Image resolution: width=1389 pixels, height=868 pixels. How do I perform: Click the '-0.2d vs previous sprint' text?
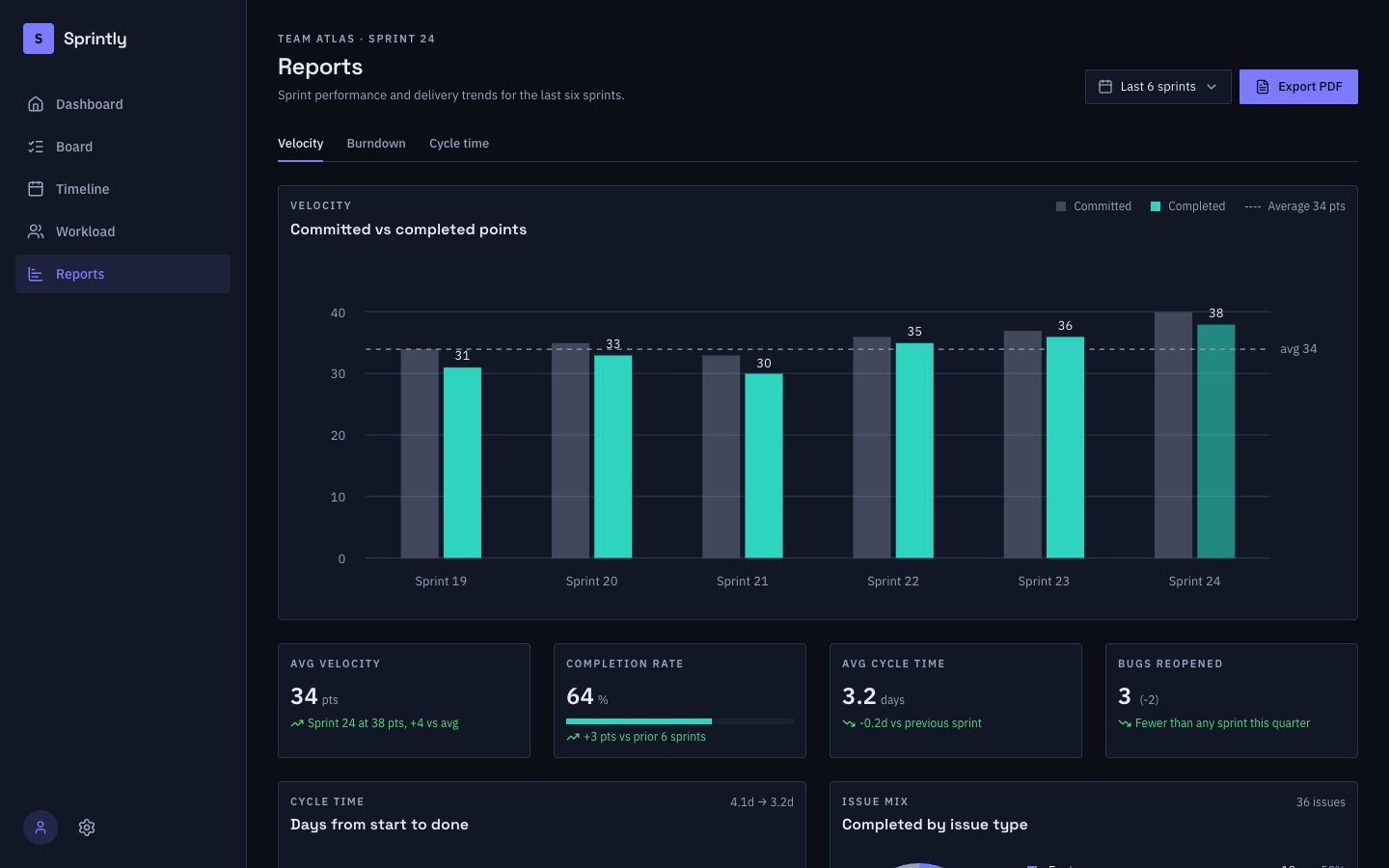click(x=920, y=723)
